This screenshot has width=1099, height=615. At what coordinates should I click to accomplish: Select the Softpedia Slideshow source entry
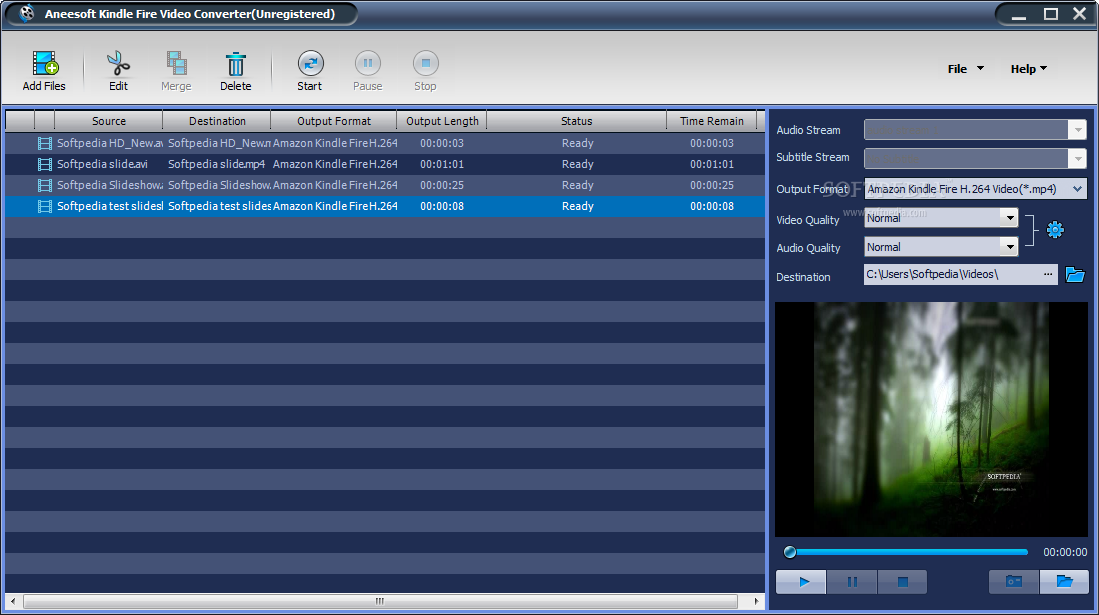pos(109,185)
